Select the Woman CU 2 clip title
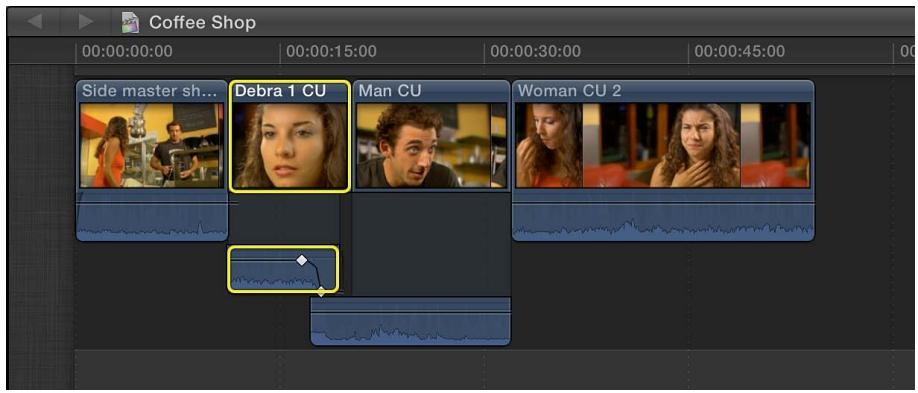Viewport: 918px width, 393px height. 570,91
